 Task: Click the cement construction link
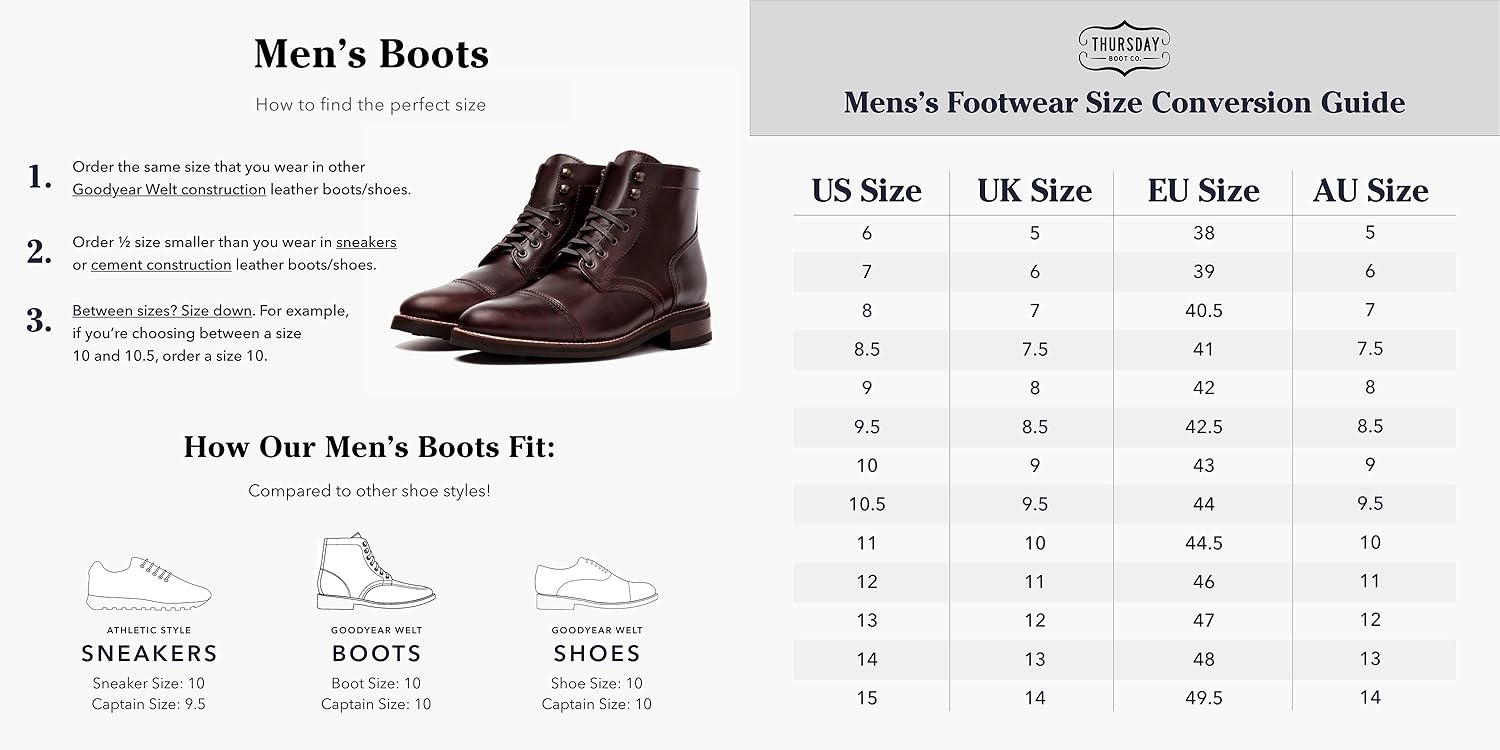(x=161, y=265)
